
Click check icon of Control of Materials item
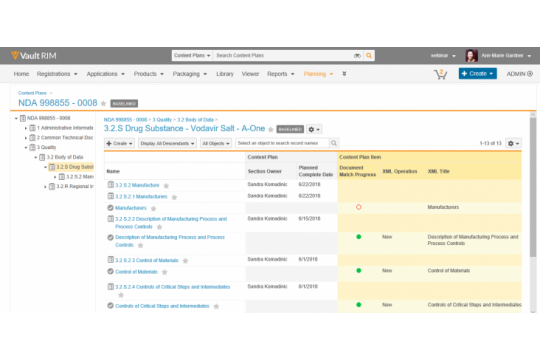tap(110, 271)
